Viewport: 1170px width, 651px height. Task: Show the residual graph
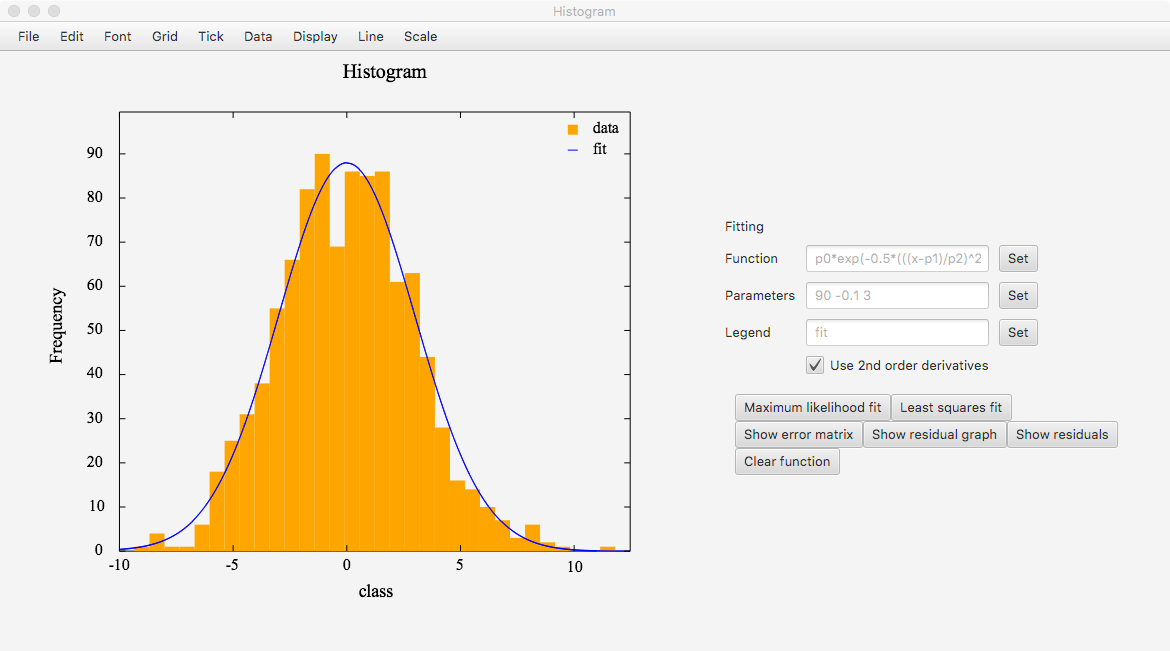pos(934,434)
